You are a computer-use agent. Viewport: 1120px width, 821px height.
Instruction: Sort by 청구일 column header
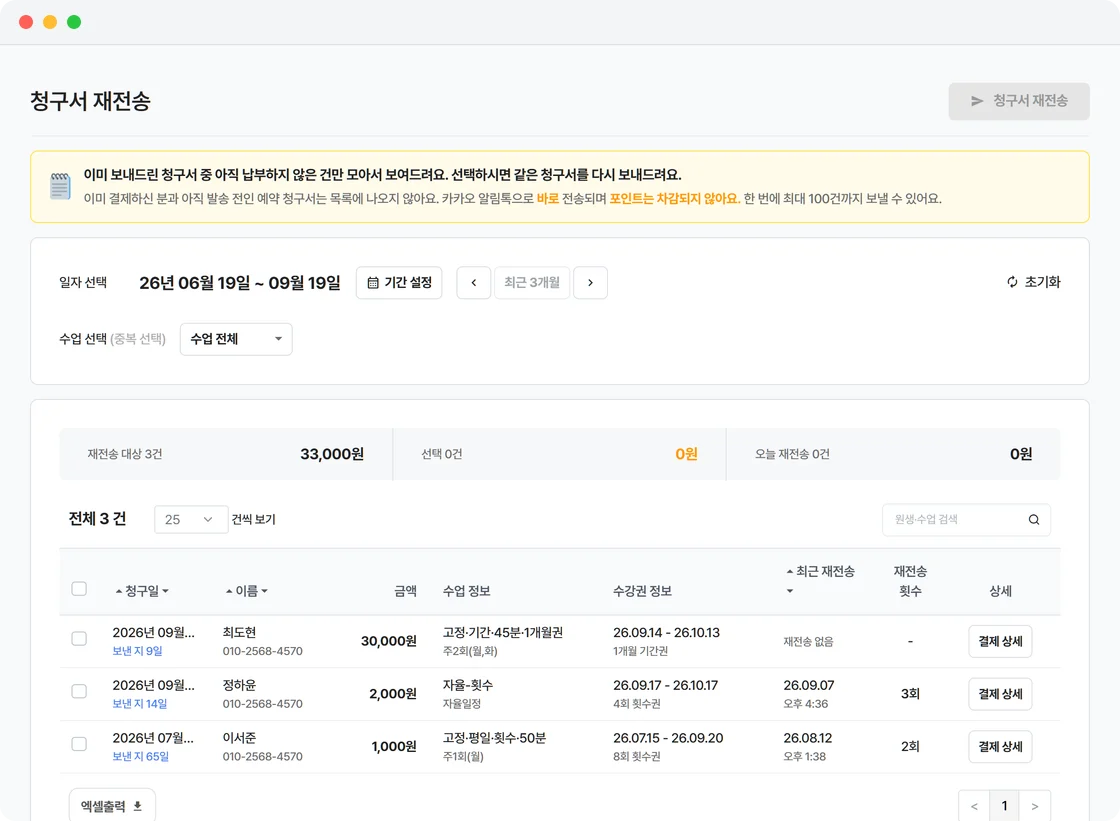(x=142, y=591)
